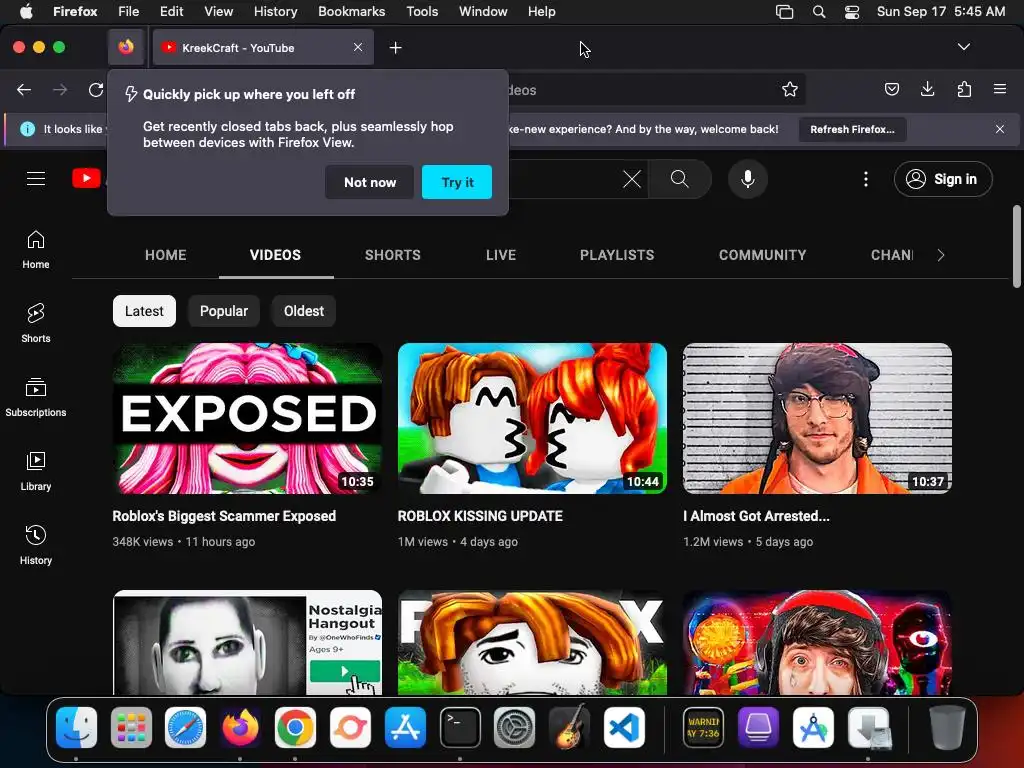Open Roblox's Biggest Scammer Exposed title
The image size is (1024, 768).
click(x=224, y=516)
